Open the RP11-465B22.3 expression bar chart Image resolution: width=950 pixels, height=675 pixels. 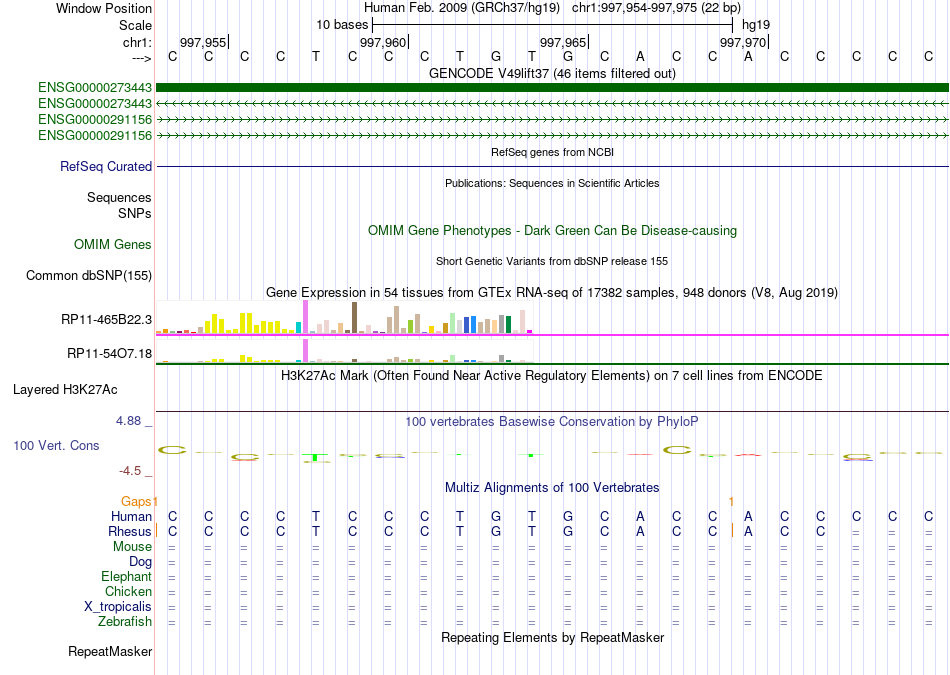(344, 318)
